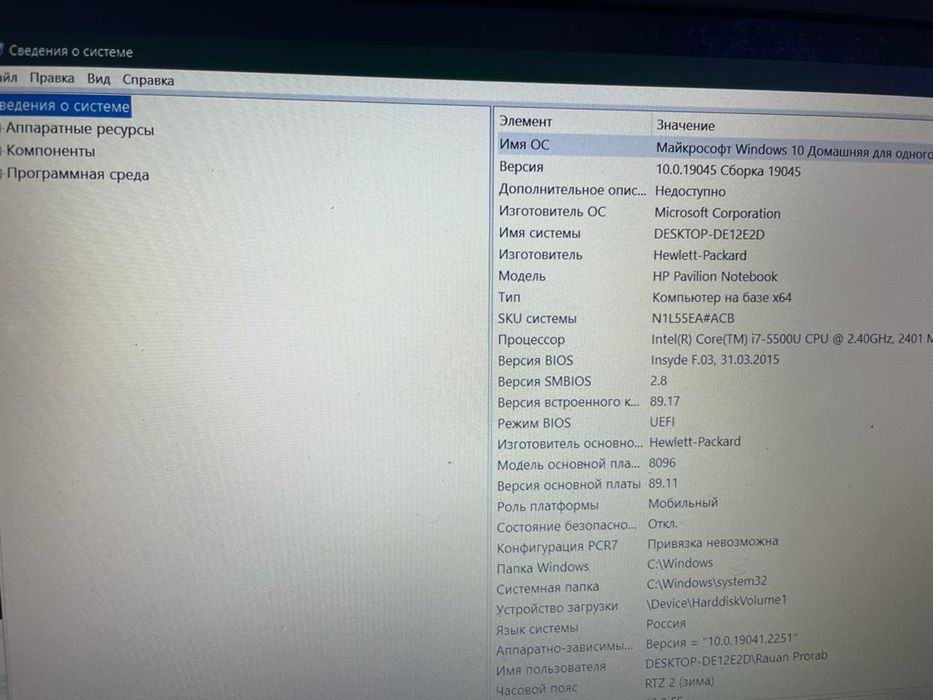
Task: Click the 89.17 value
Action: [x=665, y=401]
